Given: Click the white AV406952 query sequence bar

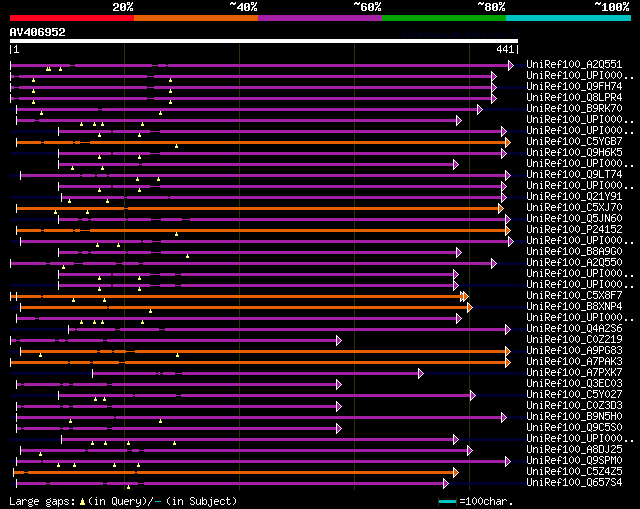Looking at the screenshot, I should point(264,41).
